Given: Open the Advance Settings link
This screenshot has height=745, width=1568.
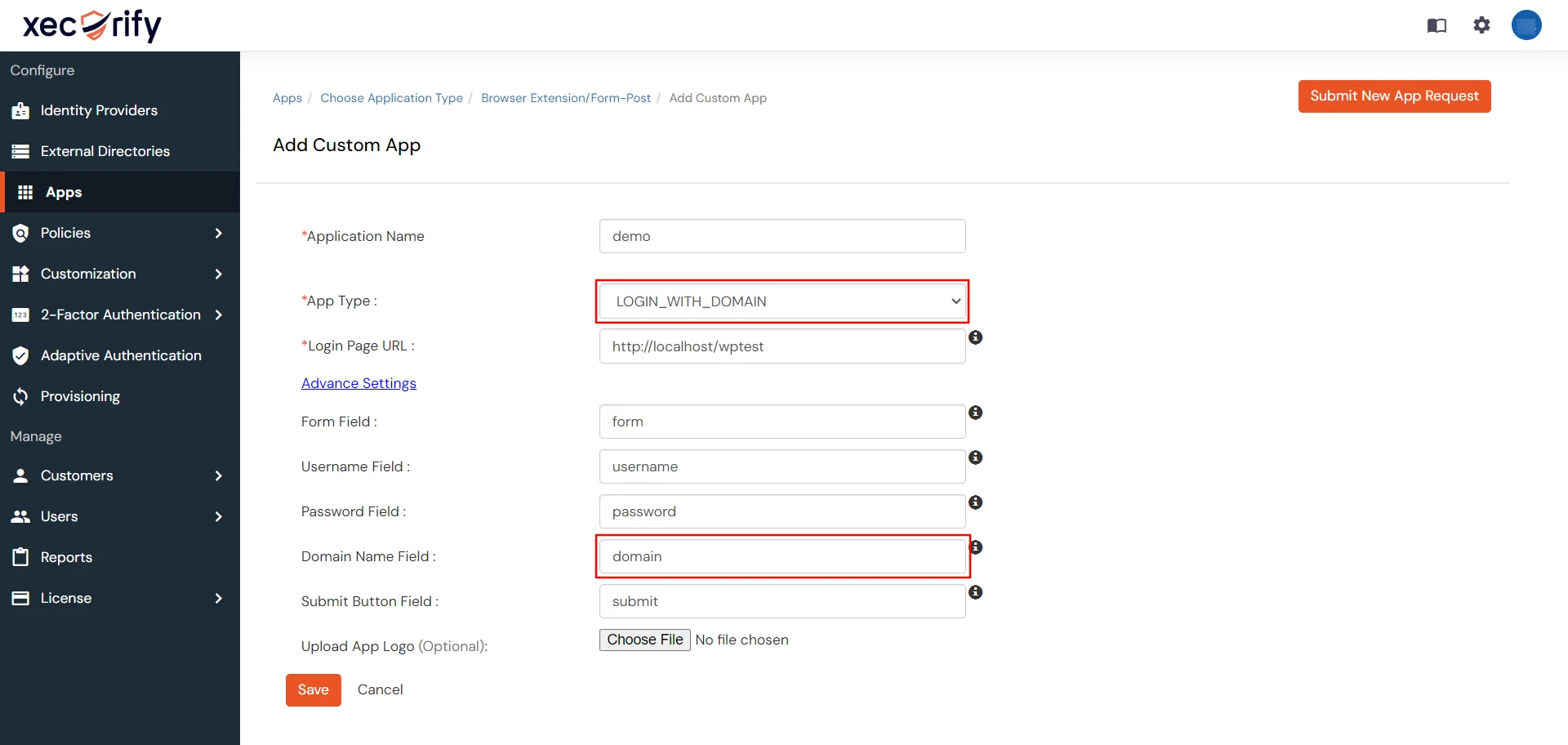Looking at the screenshot, I should click(359, 382).
